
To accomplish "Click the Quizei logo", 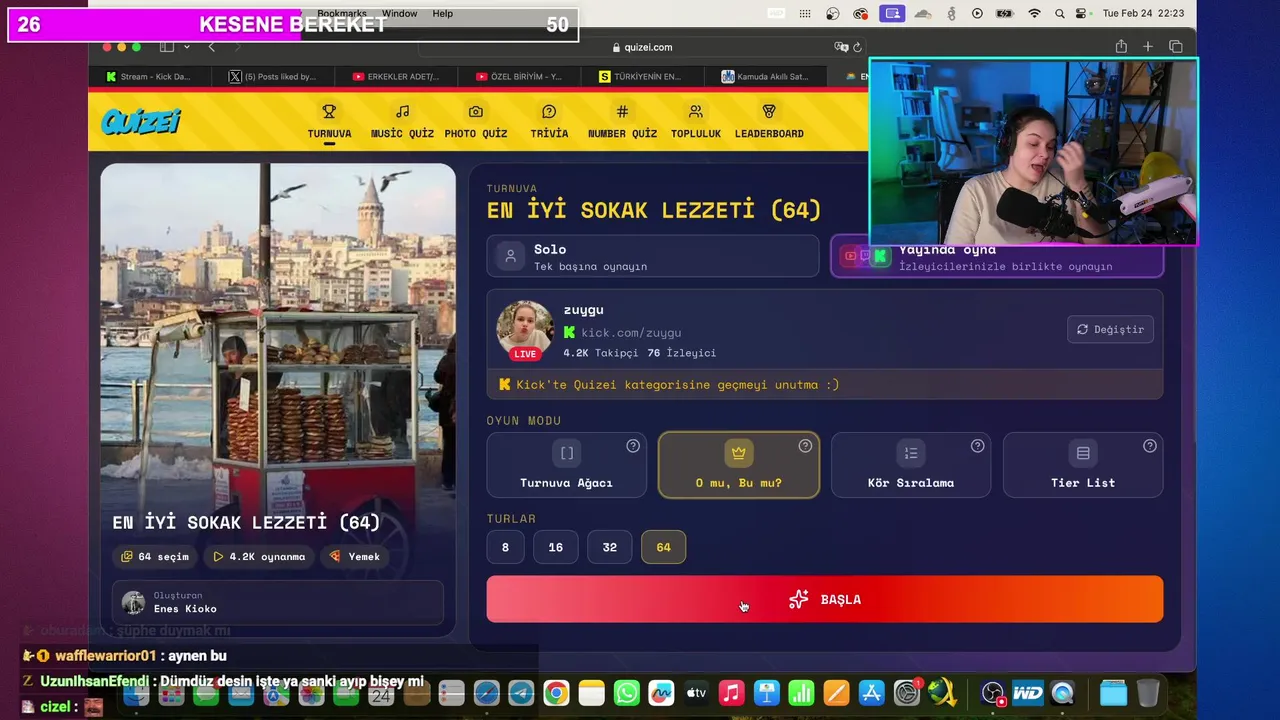I will (141, 121).
